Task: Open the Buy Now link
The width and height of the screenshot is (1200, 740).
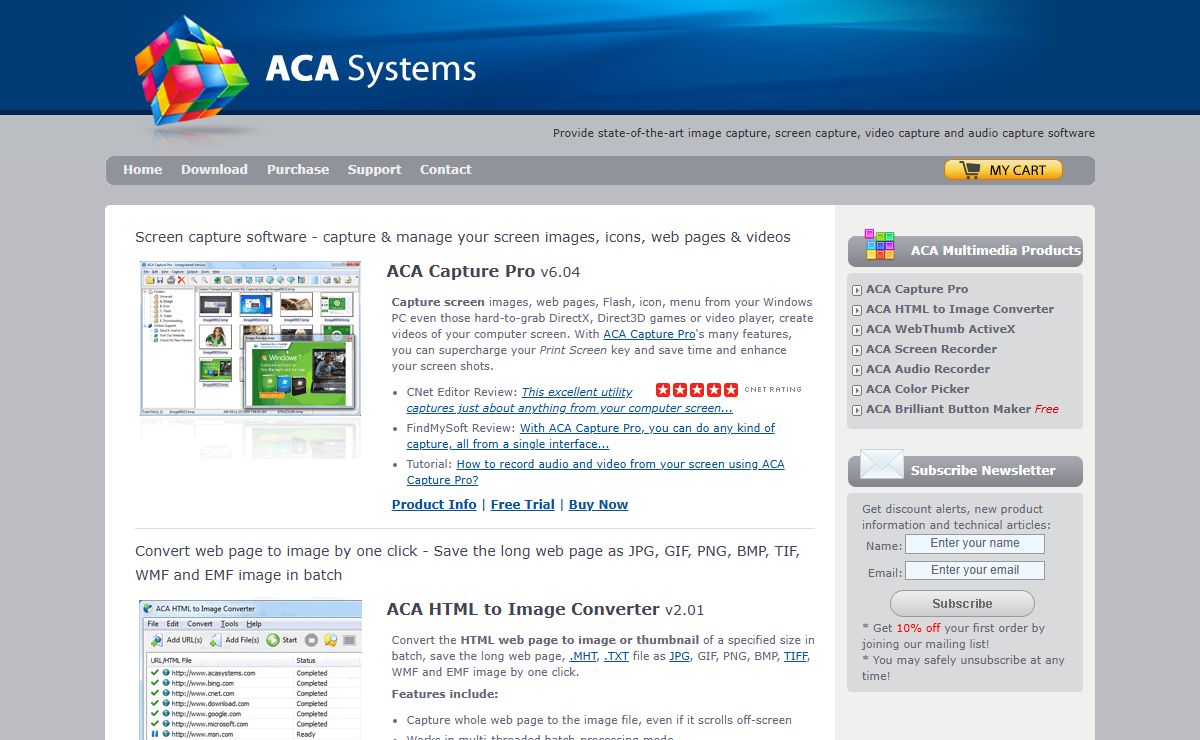Action: coord(598,505)
